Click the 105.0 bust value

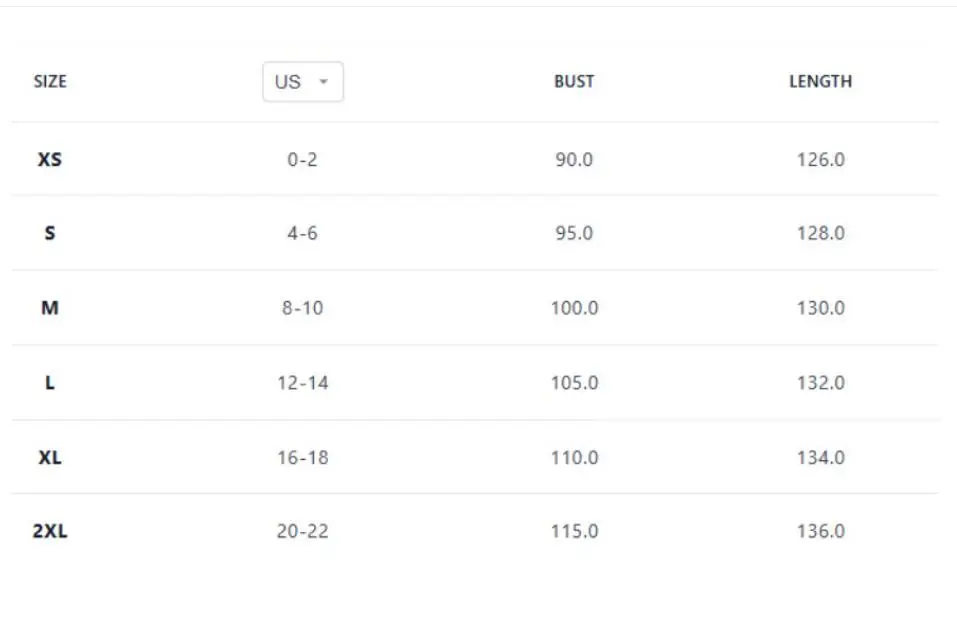click(574, 383)
